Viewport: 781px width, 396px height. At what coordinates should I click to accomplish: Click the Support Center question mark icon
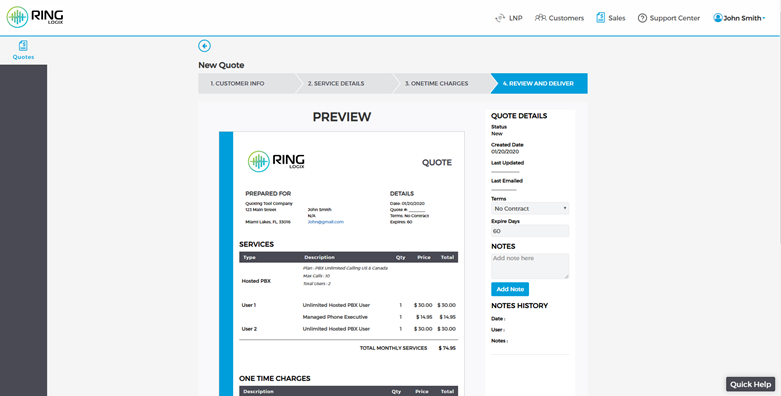click(643, 18)
